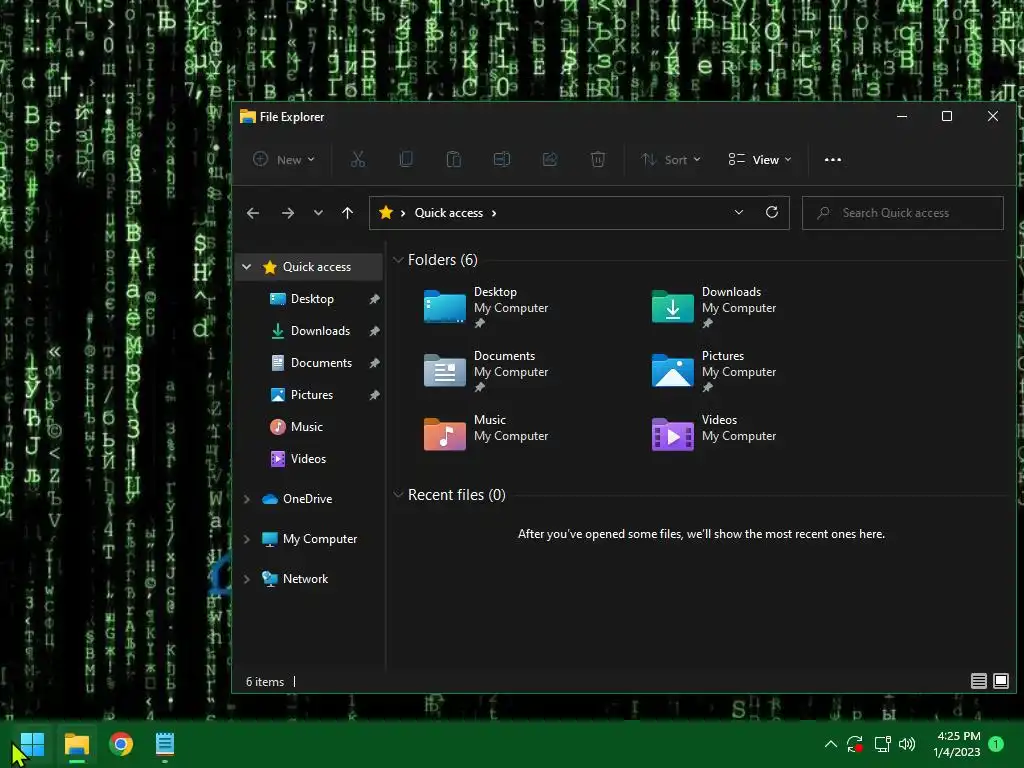Click the pin icon beside sidebar Desktop
The image size is (1024, 768).
pyautogui.click(x=374, y=299)
